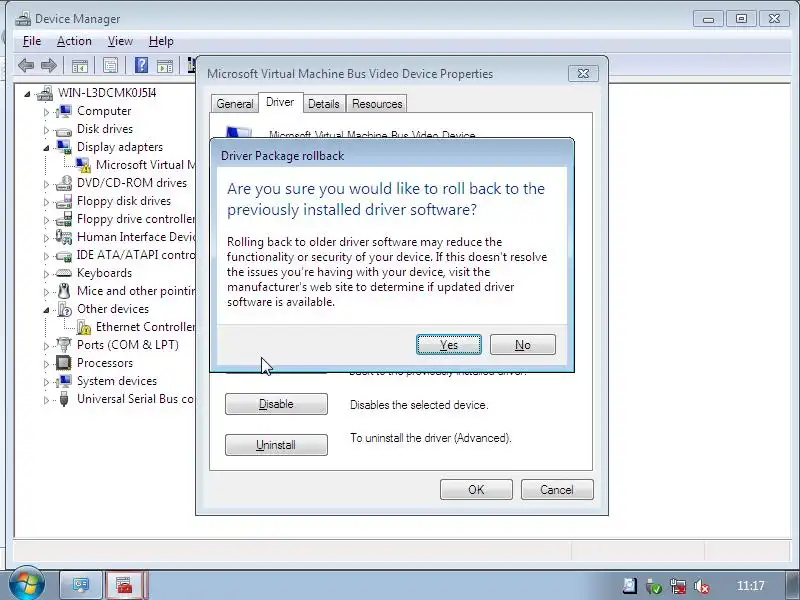This screenshot has height=600, width=800.
Task: Select the Floppy drive controllers icon
Action: (x=64, y=219)
